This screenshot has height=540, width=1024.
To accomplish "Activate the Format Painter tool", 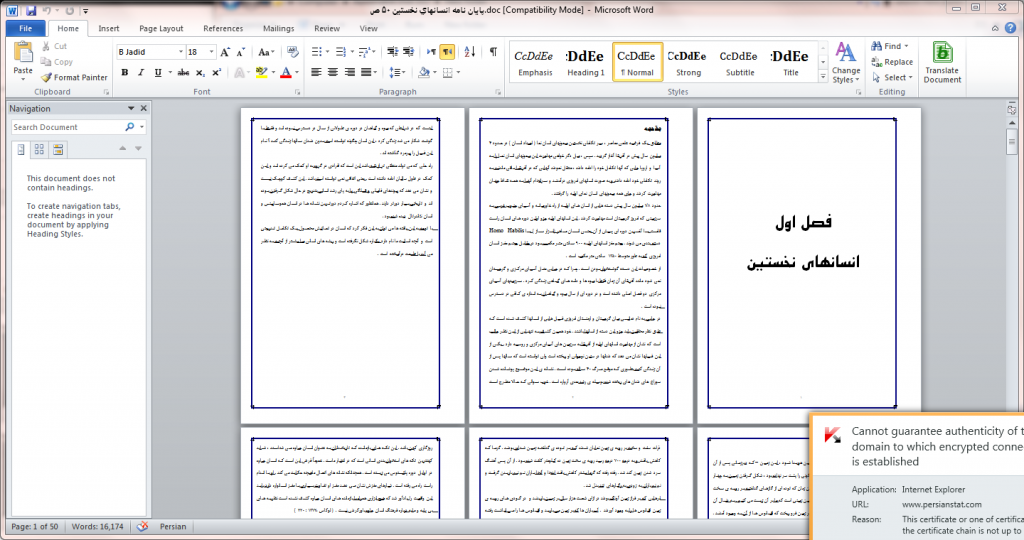I will click(75, 77).
